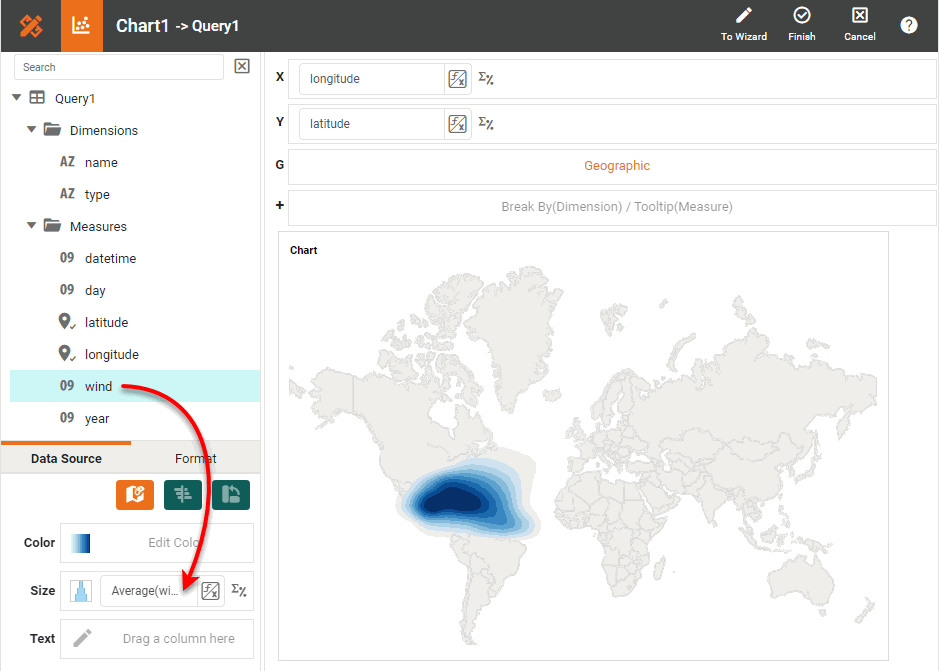Open formula editor for longitude field
This screenshot has height=671, width=939.
coord(458,79)
